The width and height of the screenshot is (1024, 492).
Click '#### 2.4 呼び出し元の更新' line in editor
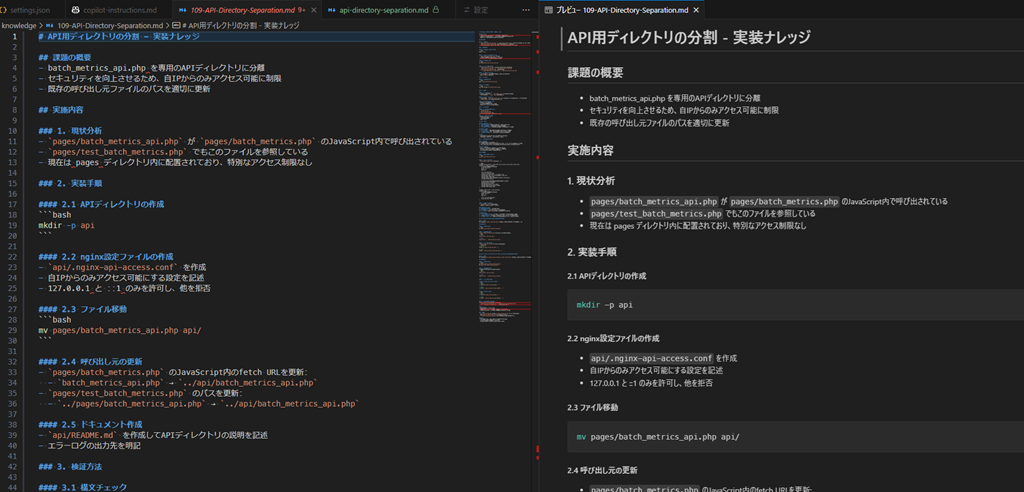91,361
